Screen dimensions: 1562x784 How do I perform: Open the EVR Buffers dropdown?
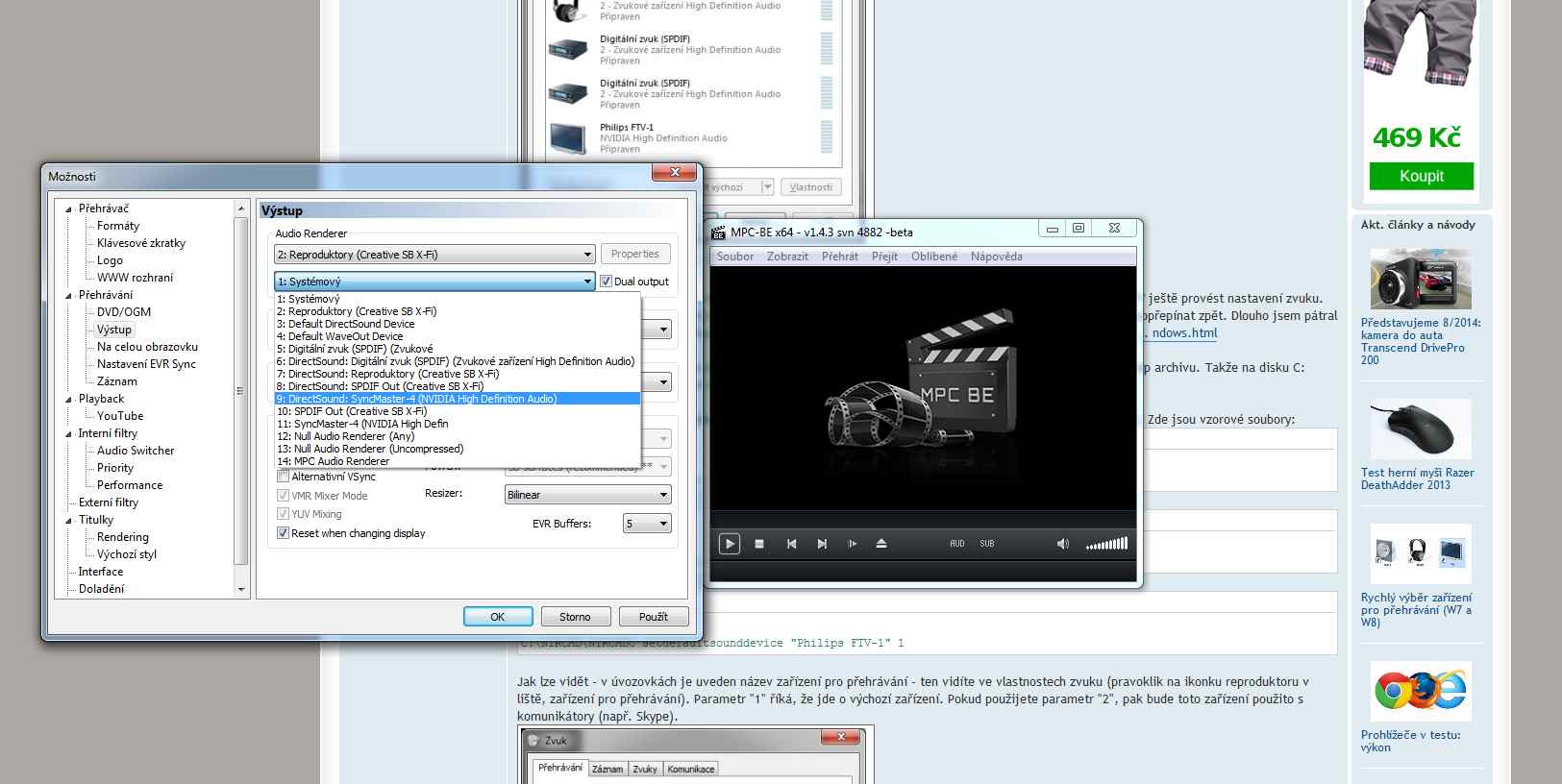(647, 524)
